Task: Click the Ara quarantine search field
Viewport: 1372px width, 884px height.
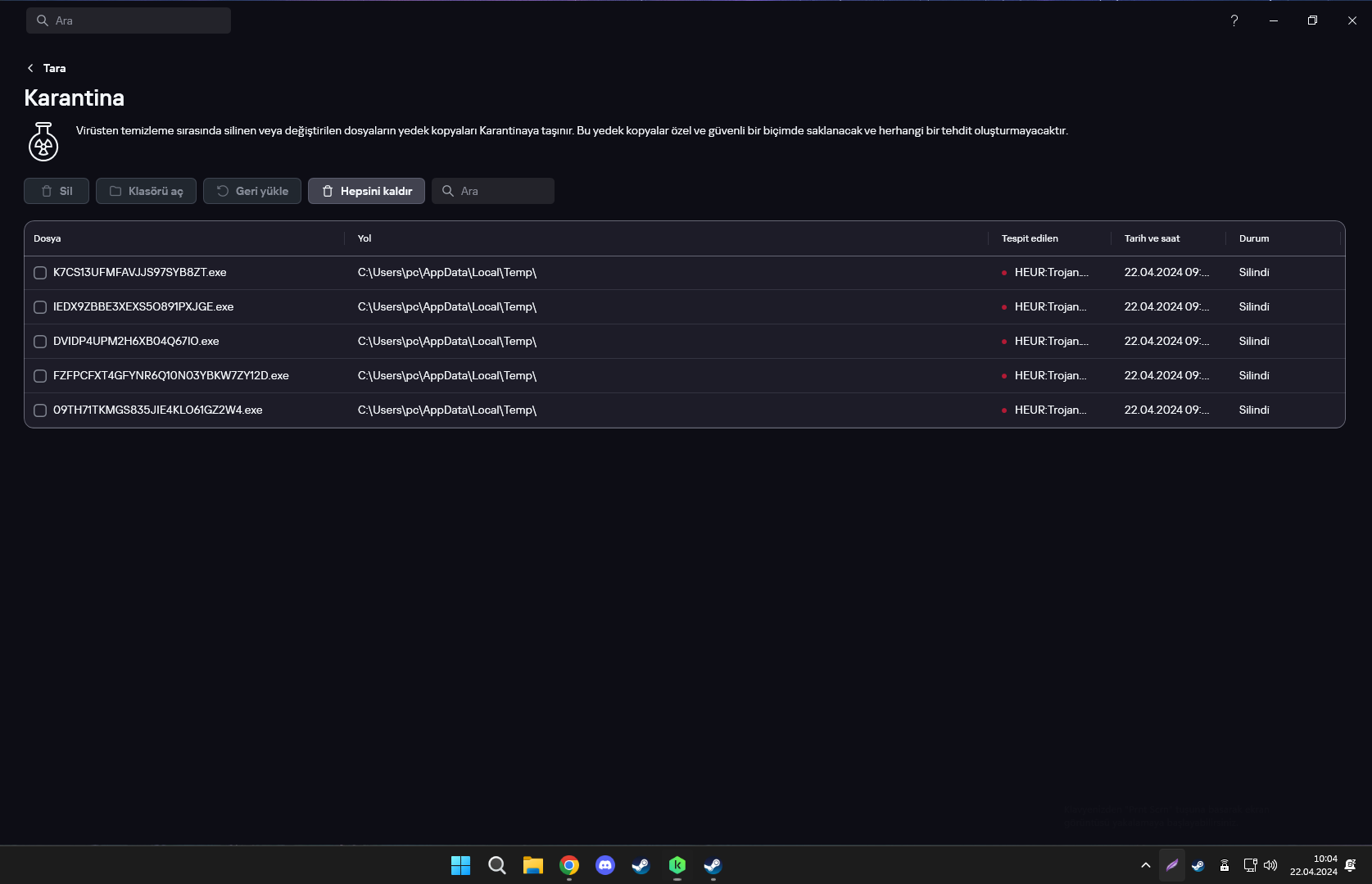Action: click(493, 191)
